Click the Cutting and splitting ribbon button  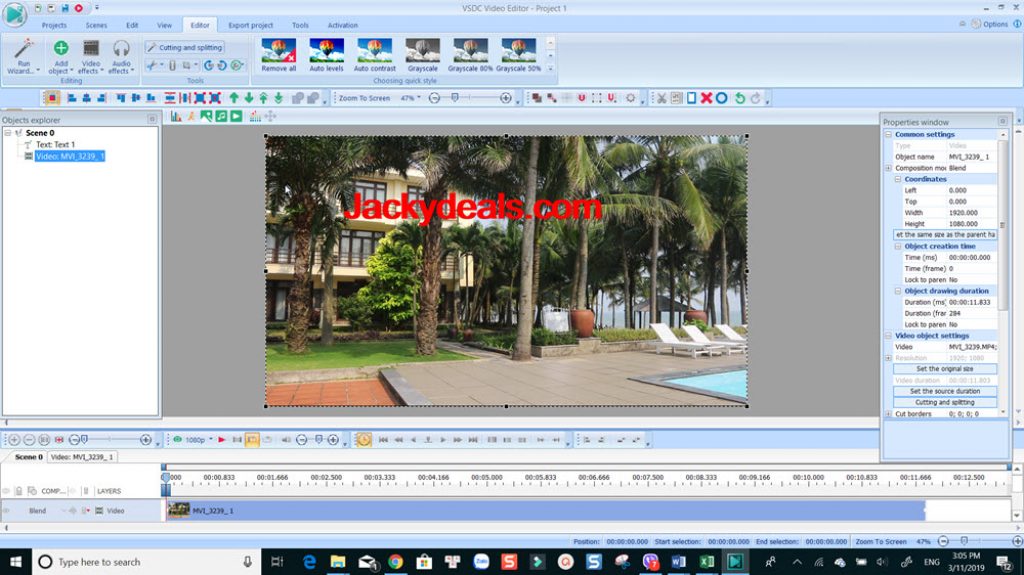[185, 47]
